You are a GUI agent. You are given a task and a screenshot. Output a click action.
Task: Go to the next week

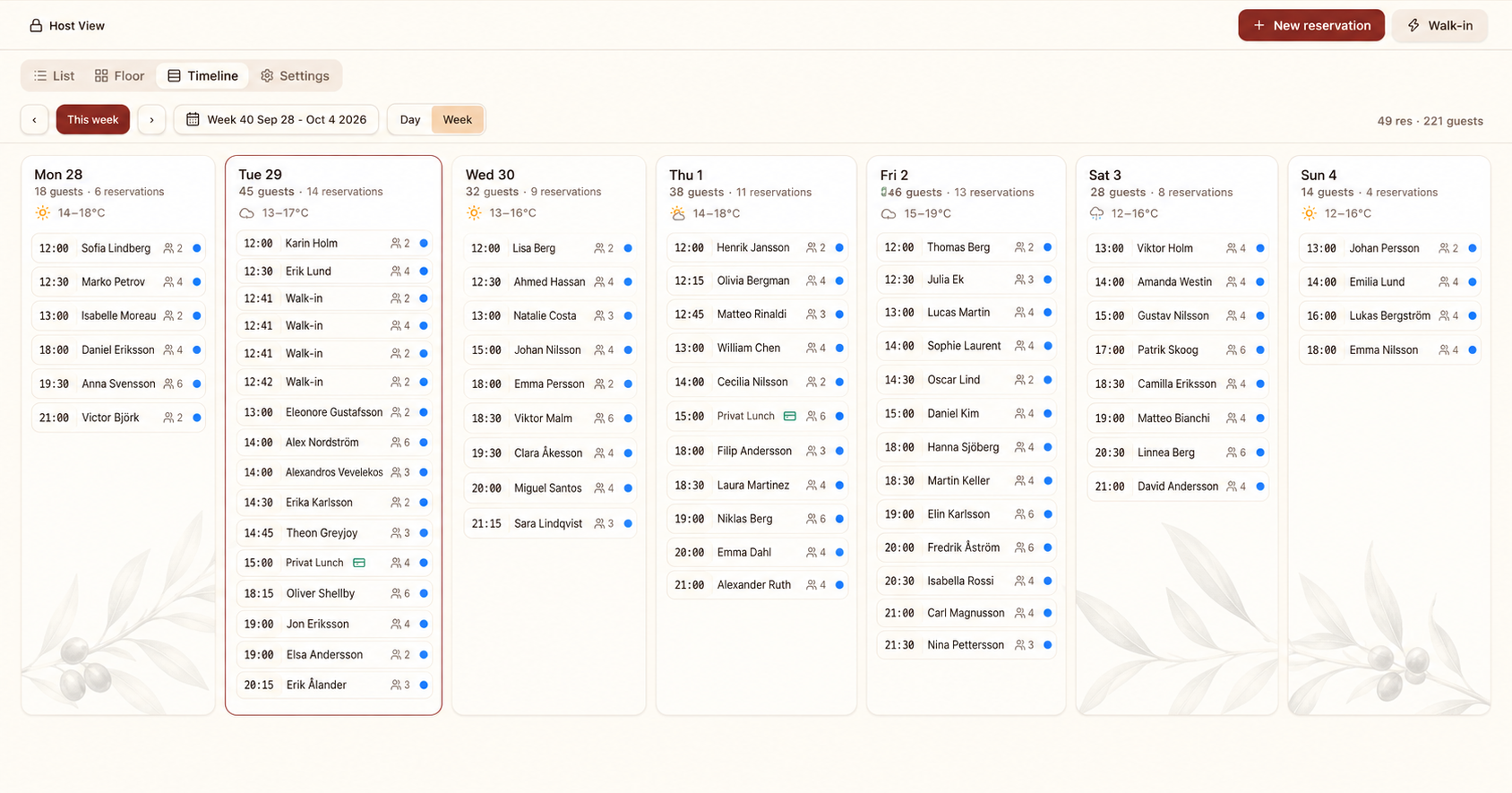coord(151,119)
